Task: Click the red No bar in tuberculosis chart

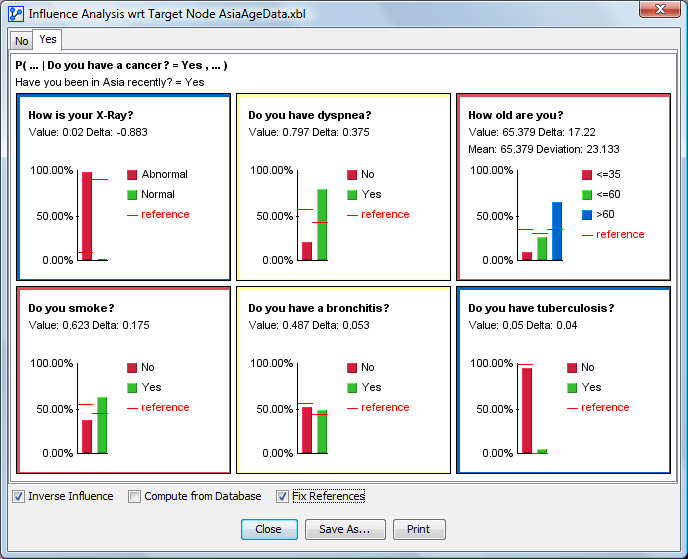Action: tap(526, 411)
